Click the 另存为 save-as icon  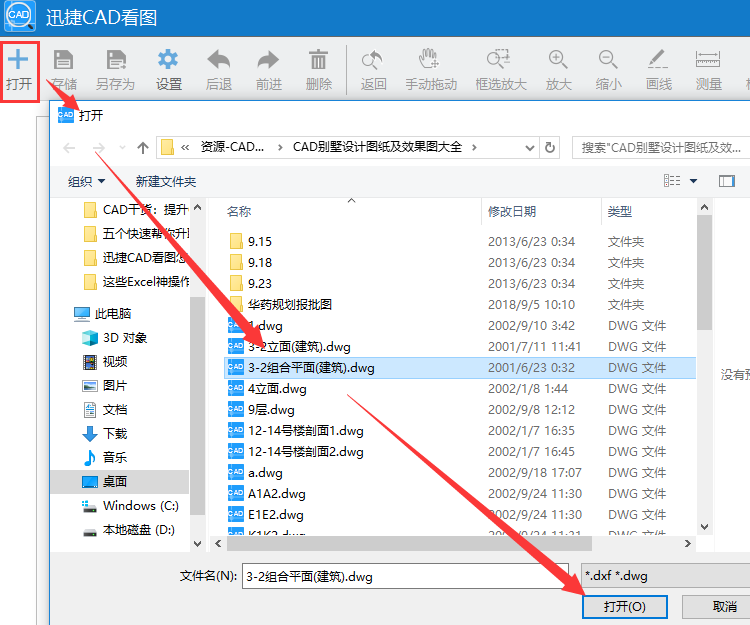click(116, 60)
